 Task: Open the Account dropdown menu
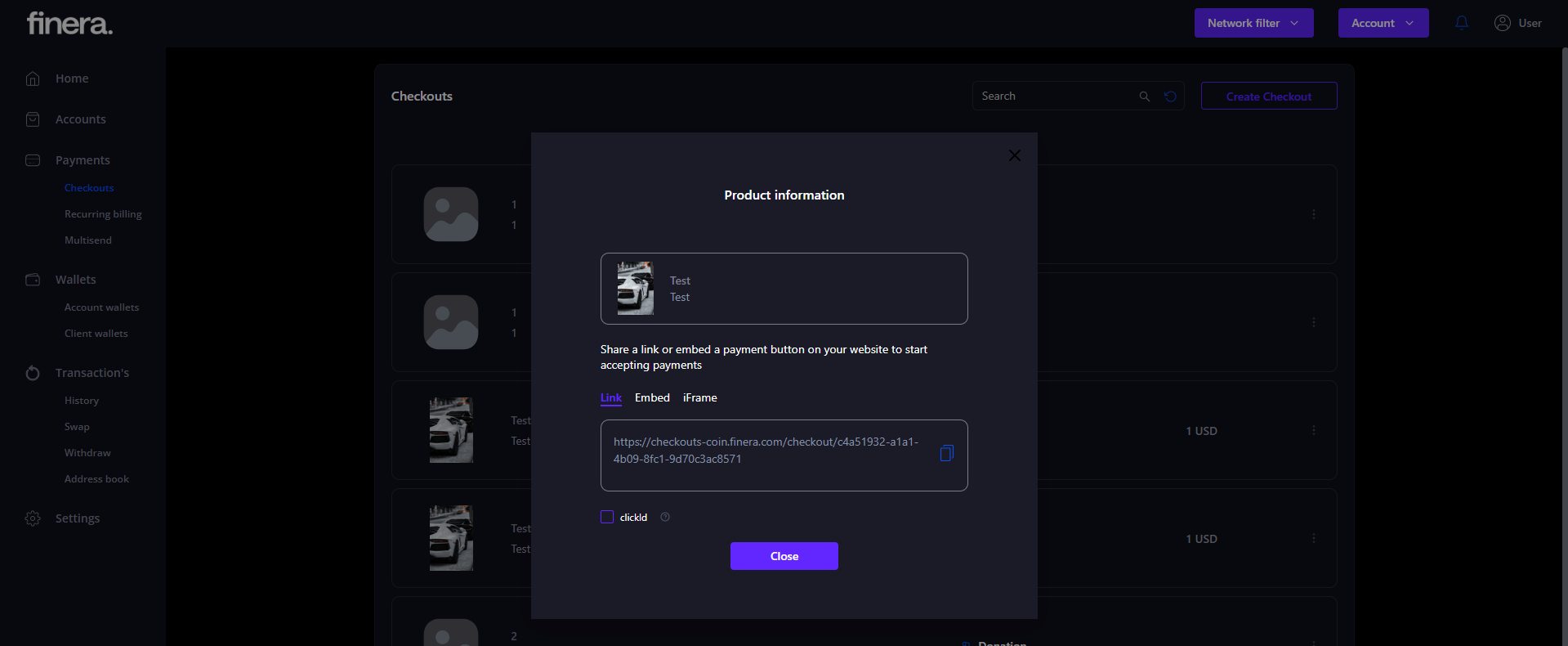[x=1383, y=23]
